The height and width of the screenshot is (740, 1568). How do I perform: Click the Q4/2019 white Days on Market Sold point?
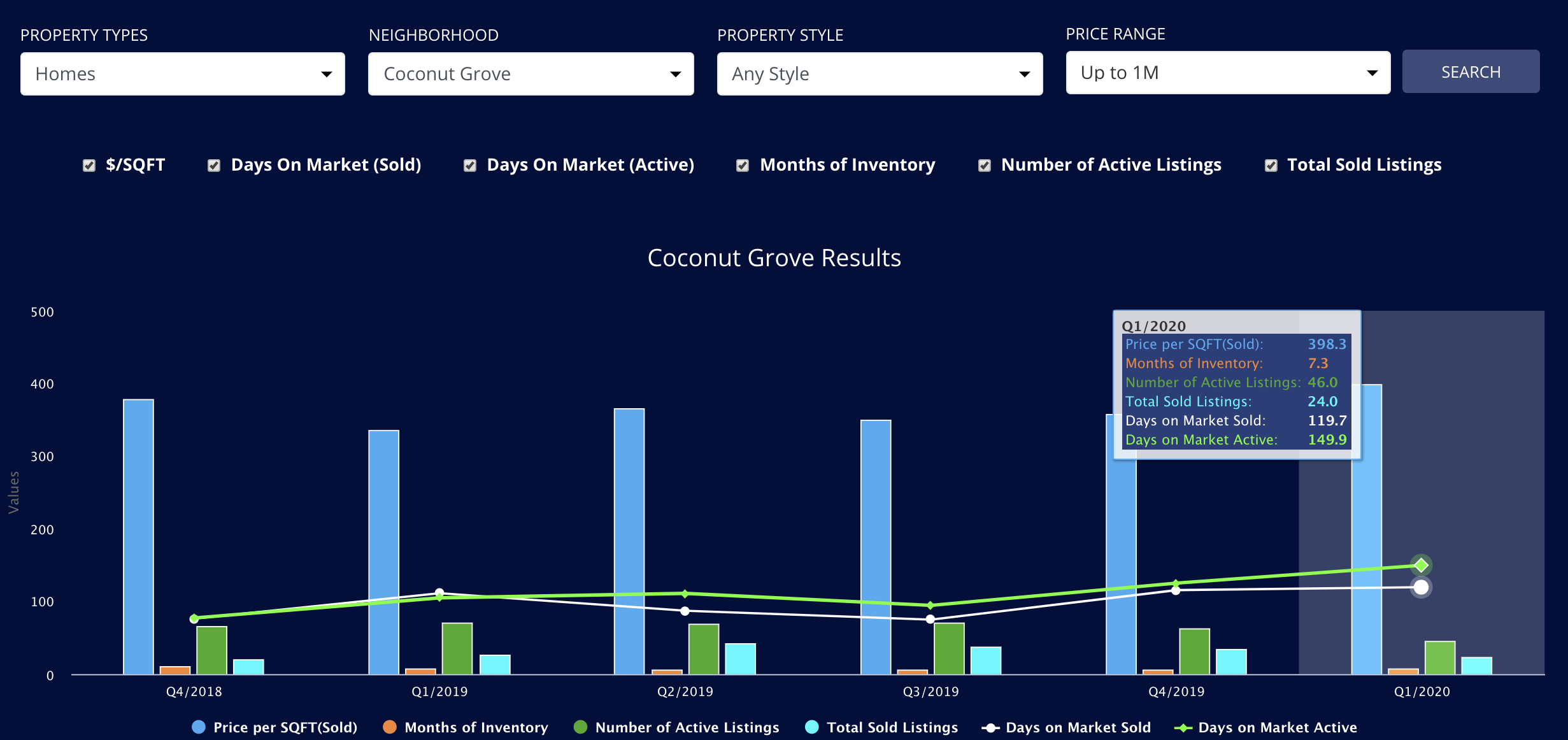[x=1176, y=590]
